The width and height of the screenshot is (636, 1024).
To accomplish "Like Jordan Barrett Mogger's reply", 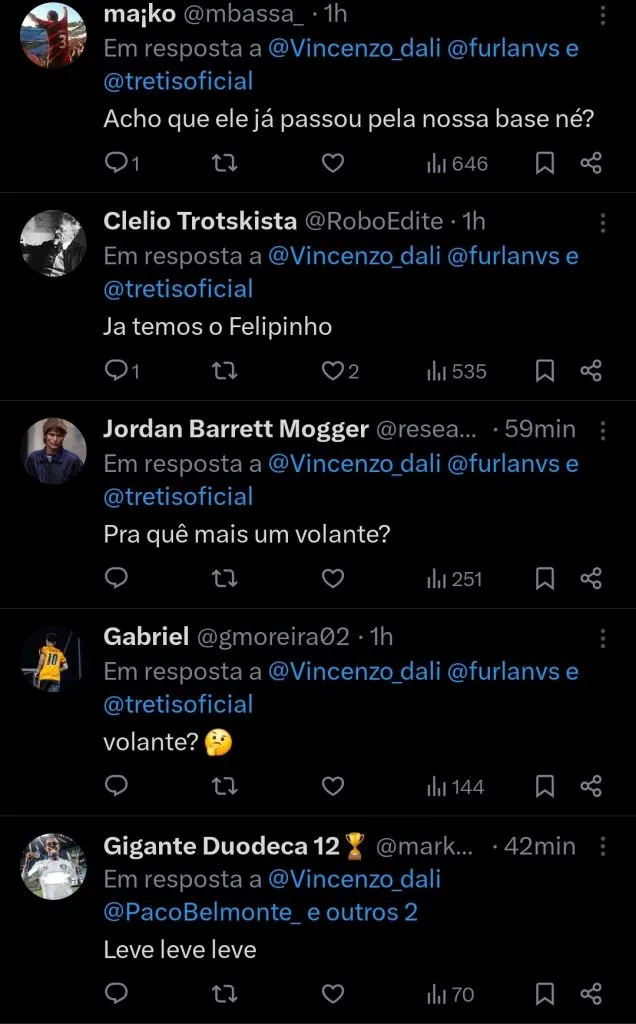I will click(x=332, y=578).
